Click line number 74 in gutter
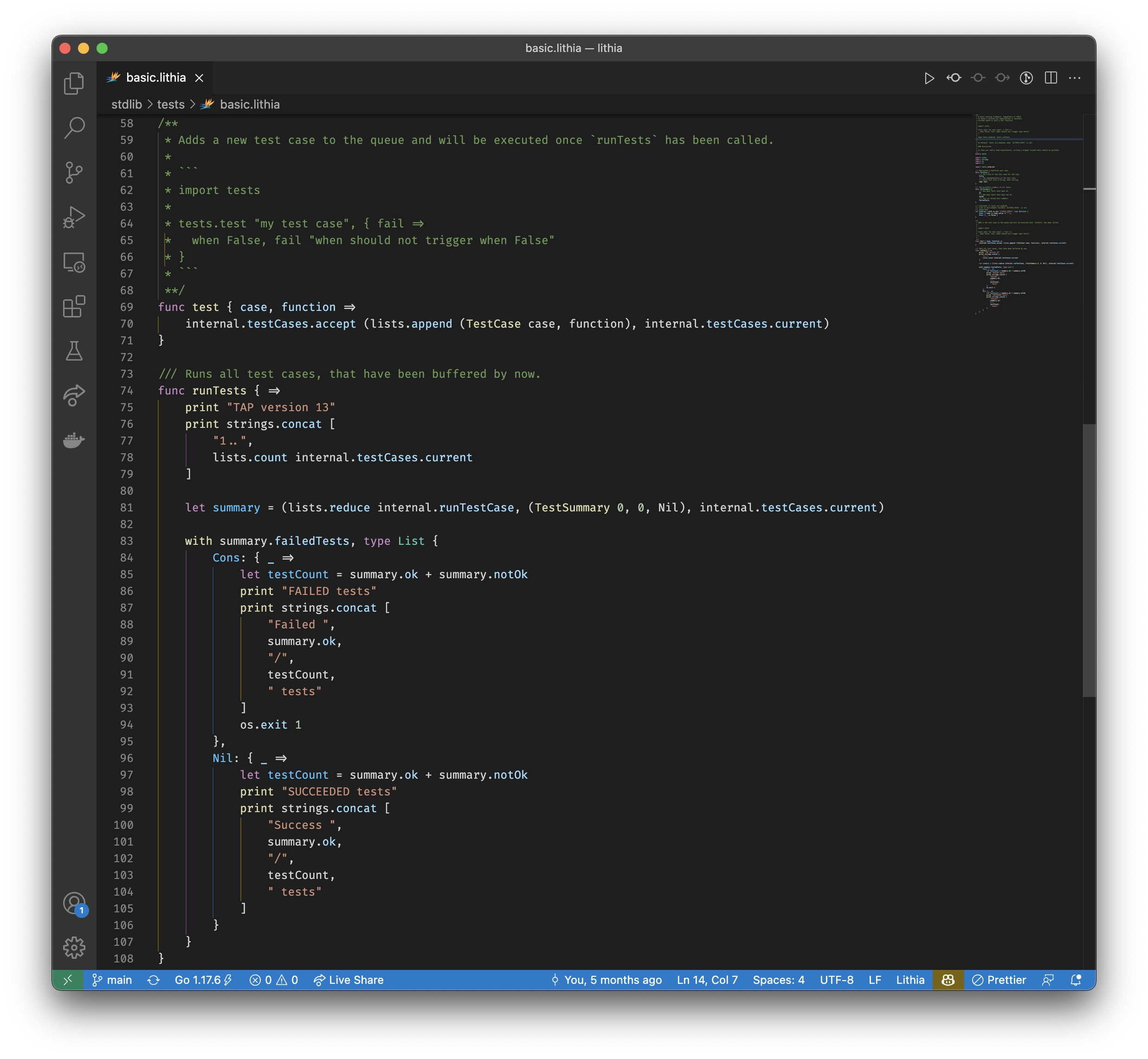The width and height of the screenshot is (1148, 1059). (127, 390)
